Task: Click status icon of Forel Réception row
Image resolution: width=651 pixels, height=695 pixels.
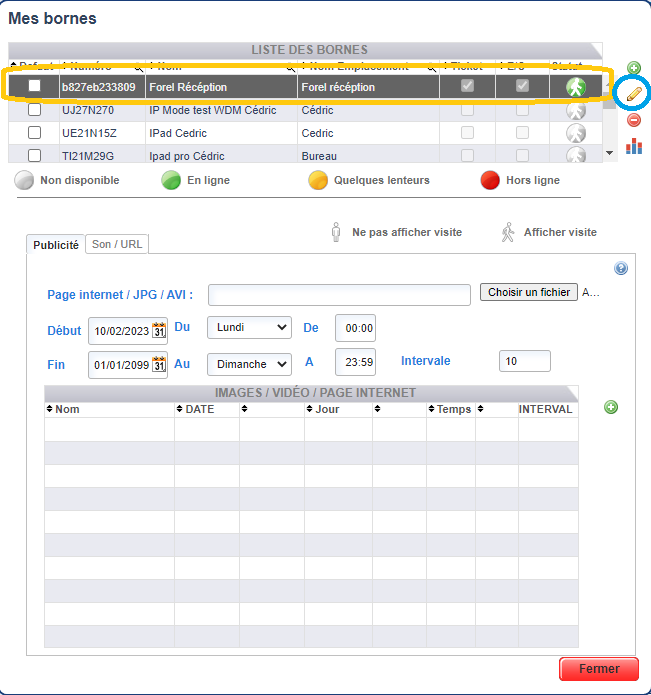Action: coord(575,87)
